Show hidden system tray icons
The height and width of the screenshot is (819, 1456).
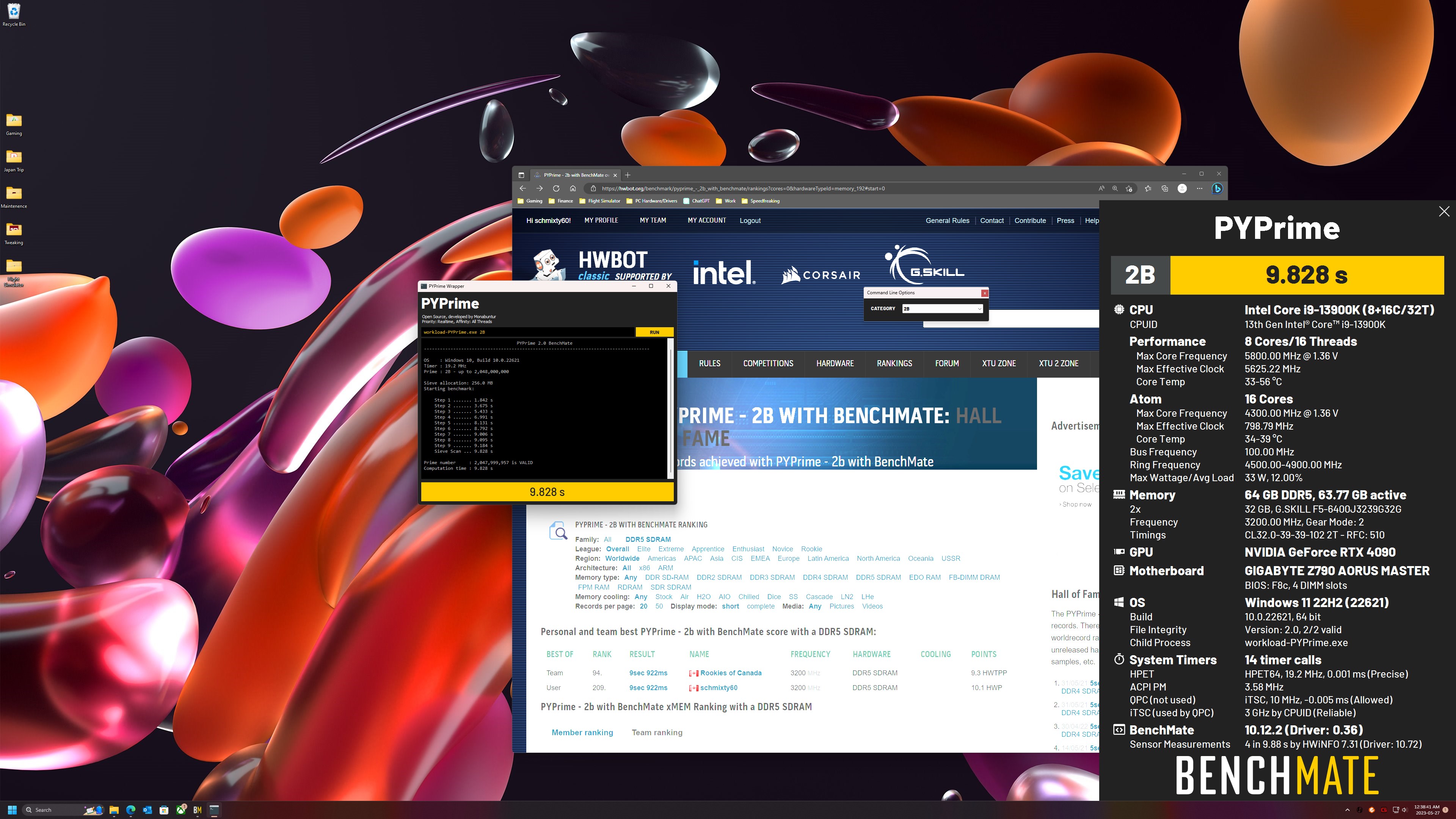pos(1348,810)
